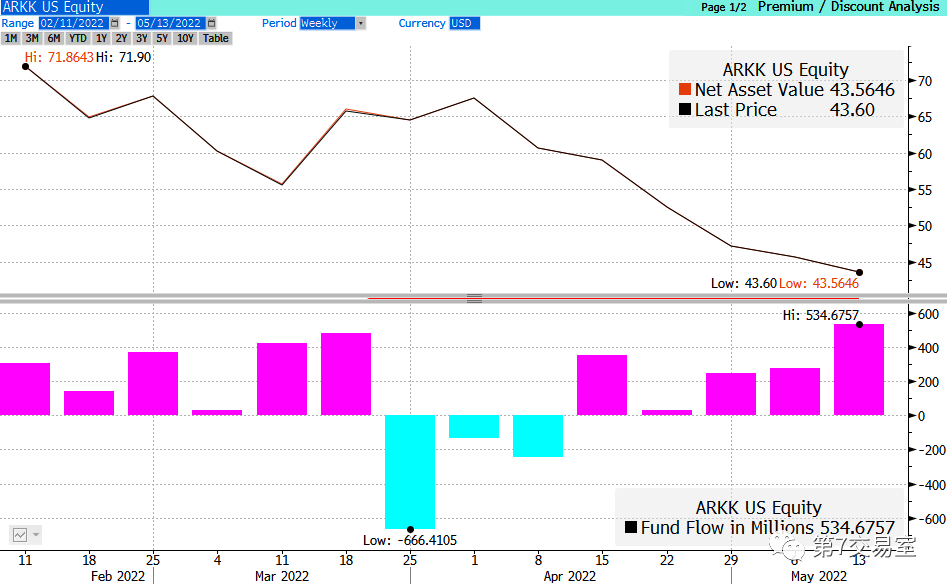
Task: Change the Currency USD field
Action: pos(464,23)
